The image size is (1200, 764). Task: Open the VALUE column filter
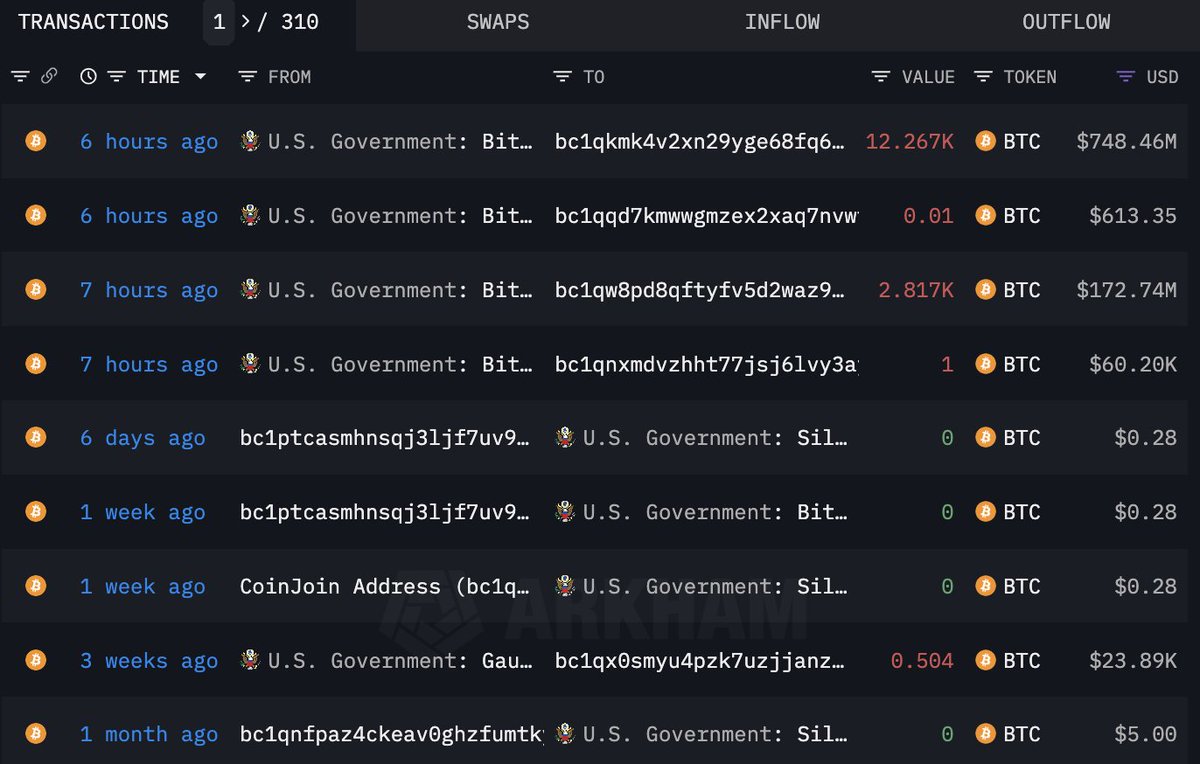pos(881,77)
